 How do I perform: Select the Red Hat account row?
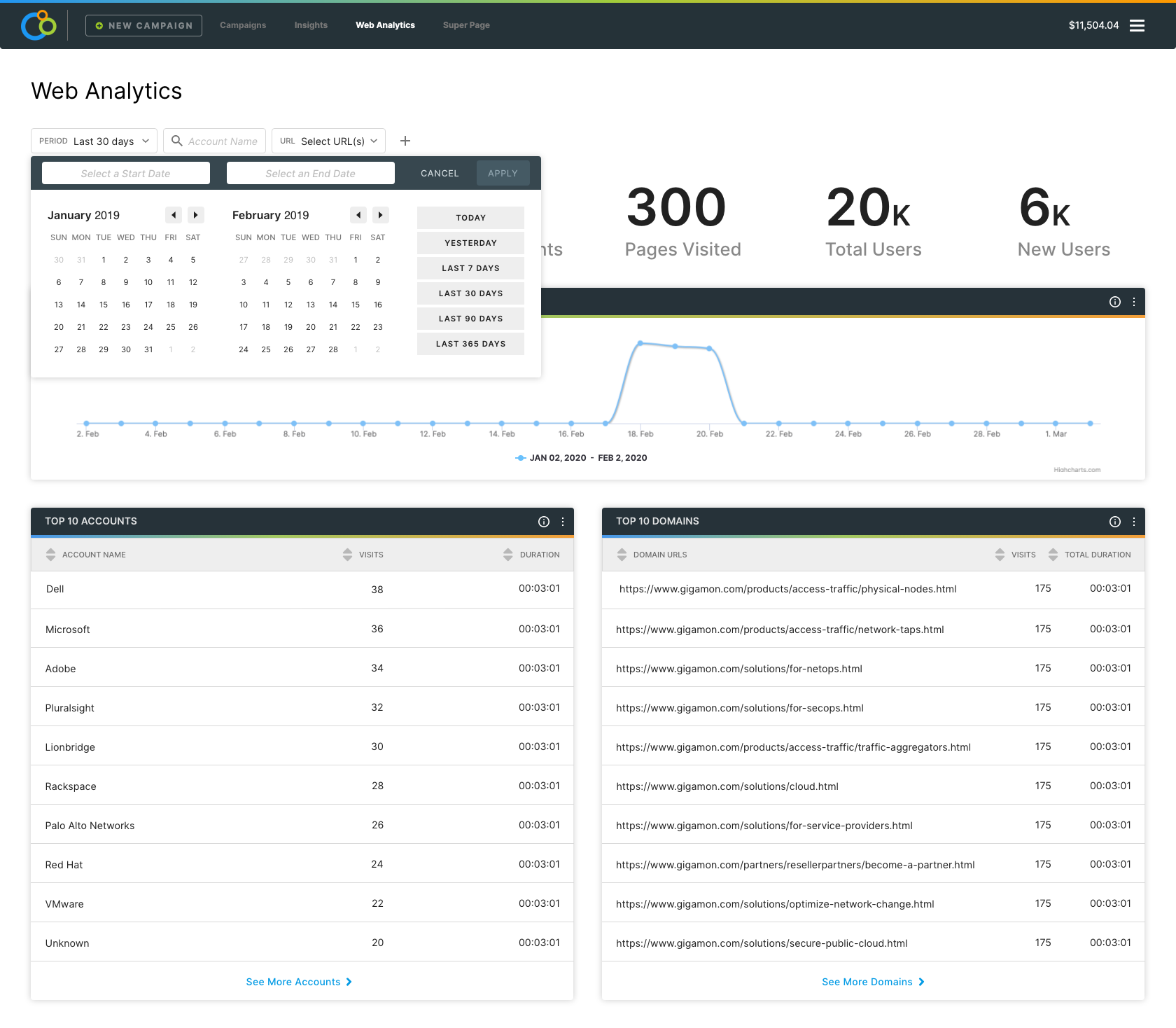pos(302,864)
